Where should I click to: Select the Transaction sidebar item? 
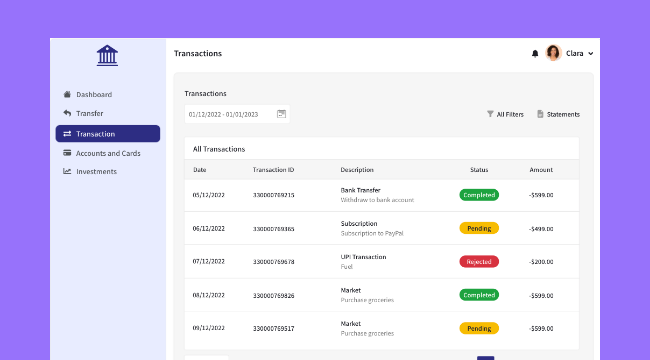[x=108, y=134]
